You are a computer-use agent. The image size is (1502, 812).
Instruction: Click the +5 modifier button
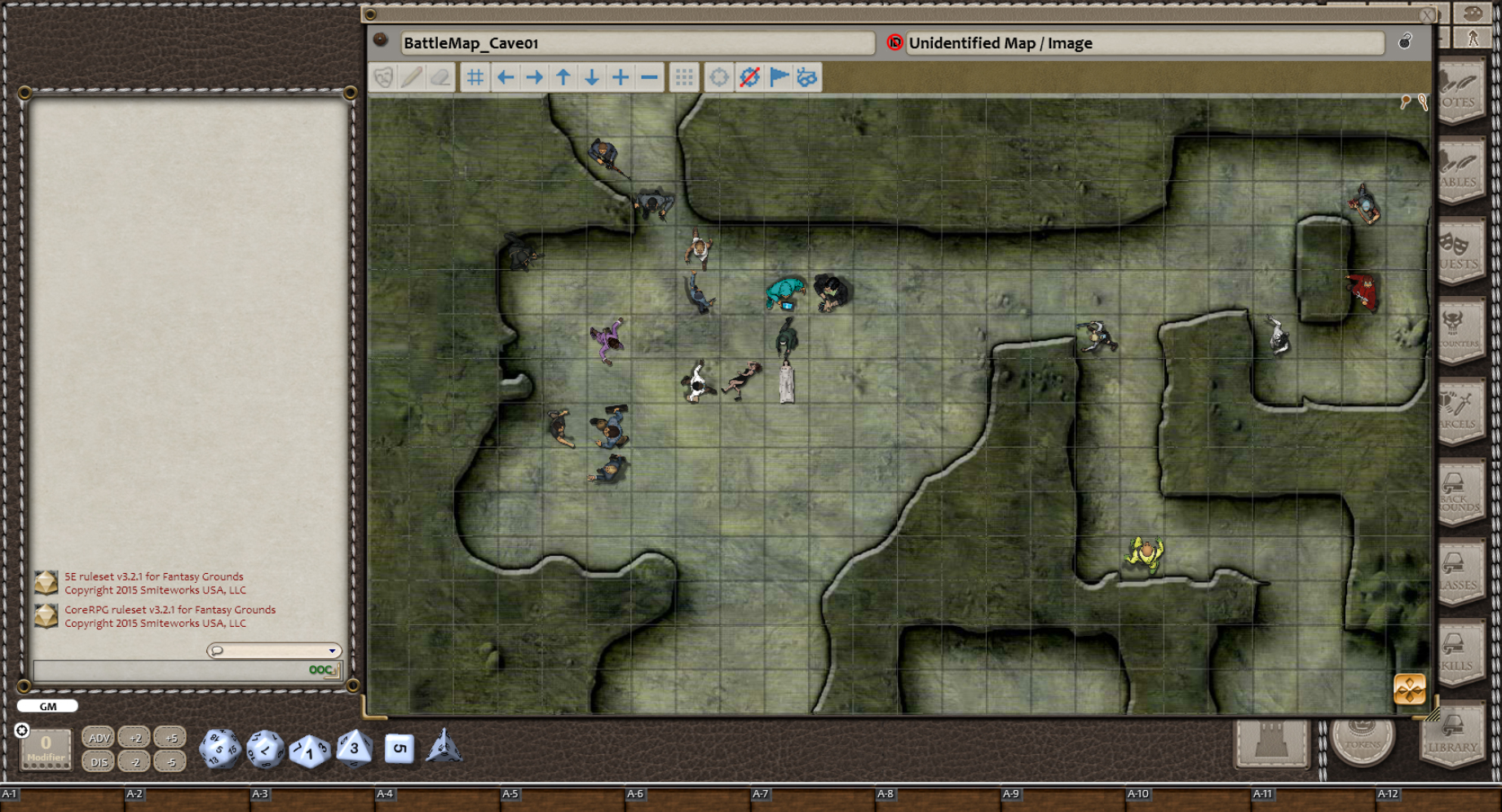pos(170,738)
